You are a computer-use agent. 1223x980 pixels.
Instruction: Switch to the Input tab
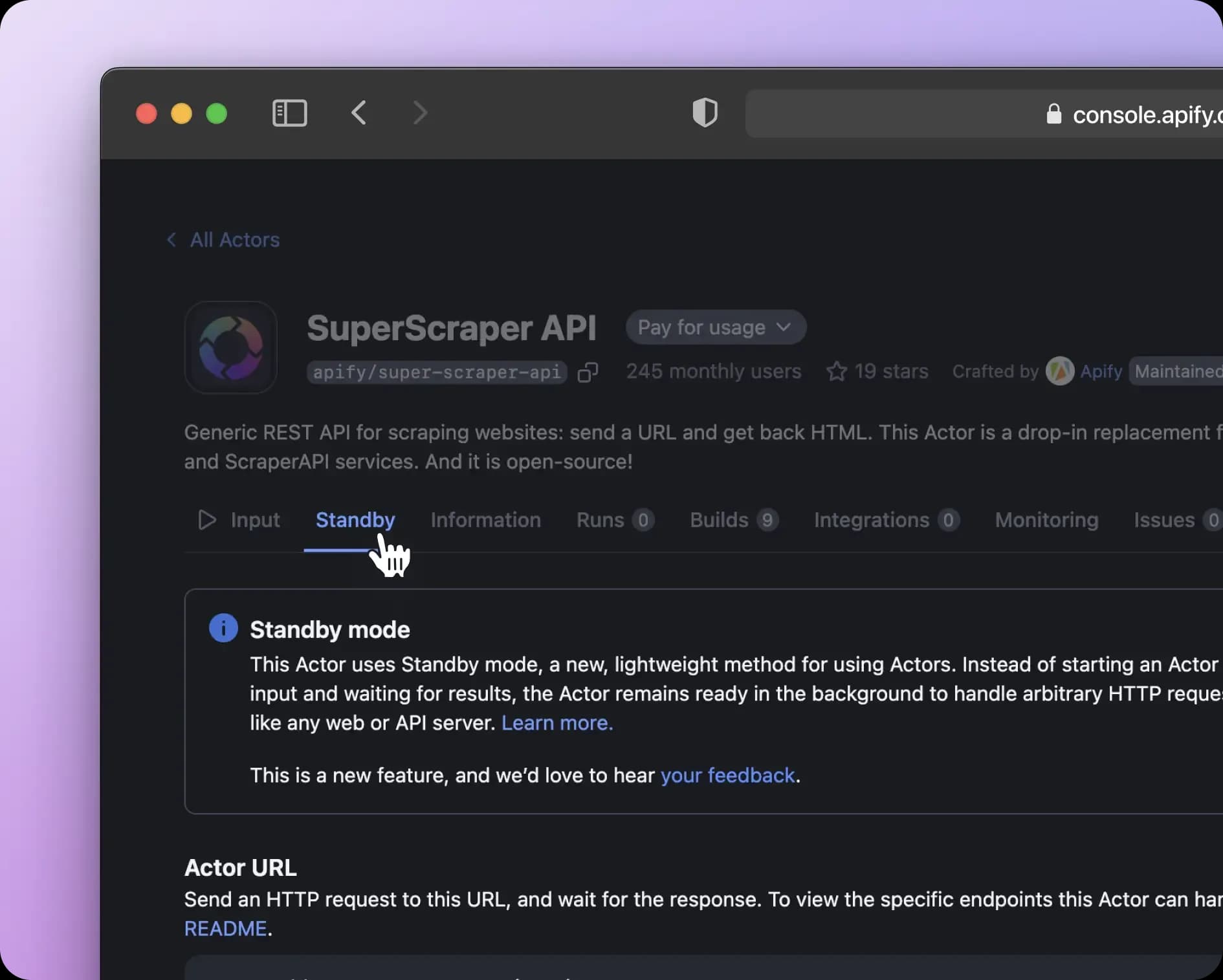click(239, 520)
